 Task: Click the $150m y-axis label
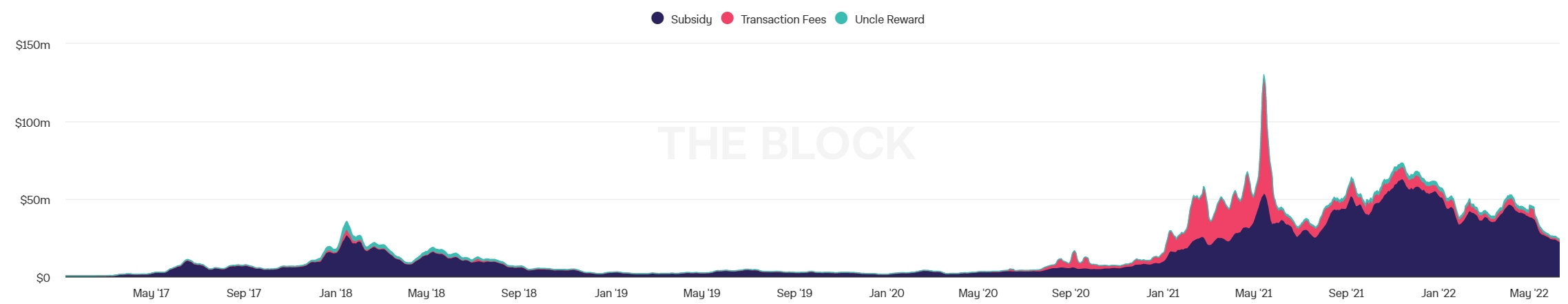tap(33, 45)
